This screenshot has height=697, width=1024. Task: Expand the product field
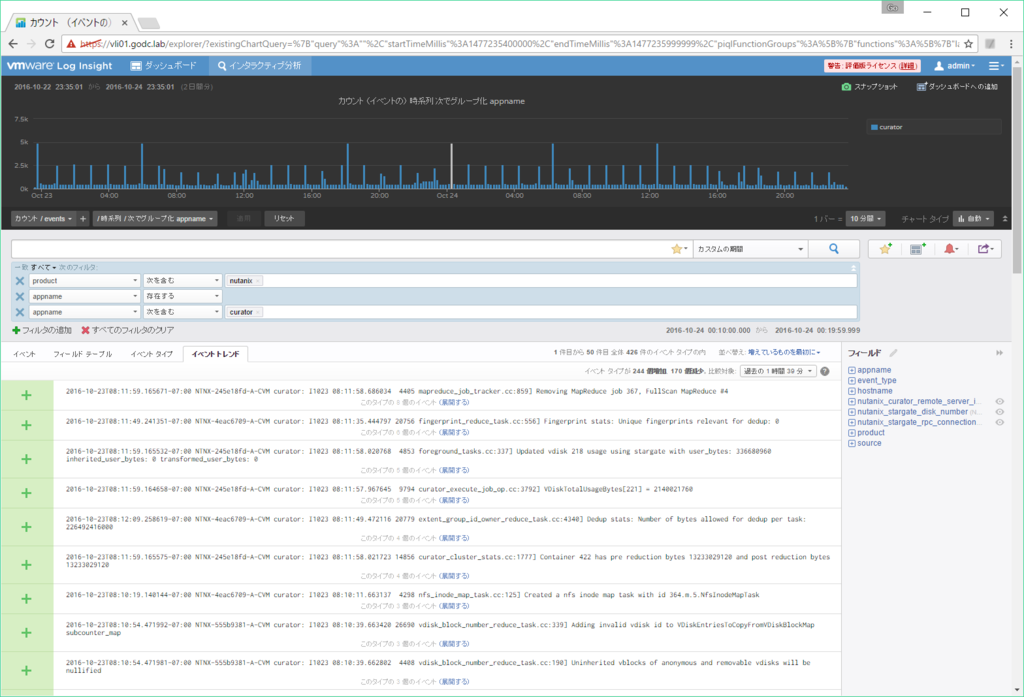[852, 433]
